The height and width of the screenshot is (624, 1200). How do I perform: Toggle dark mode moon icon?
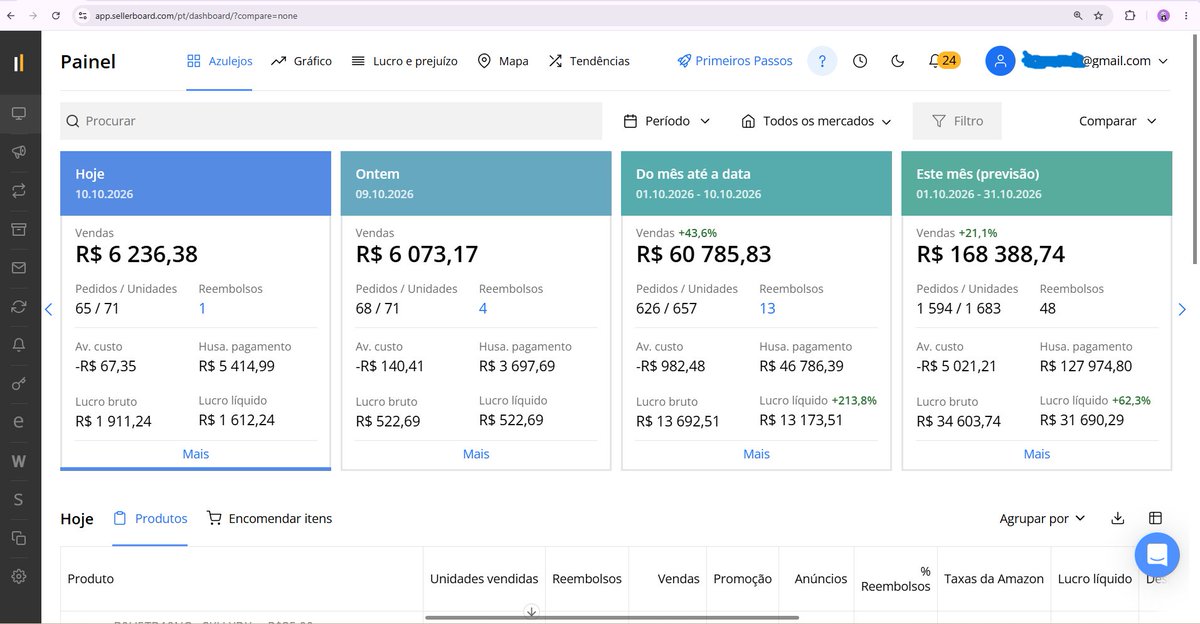(x=897, y=61)
